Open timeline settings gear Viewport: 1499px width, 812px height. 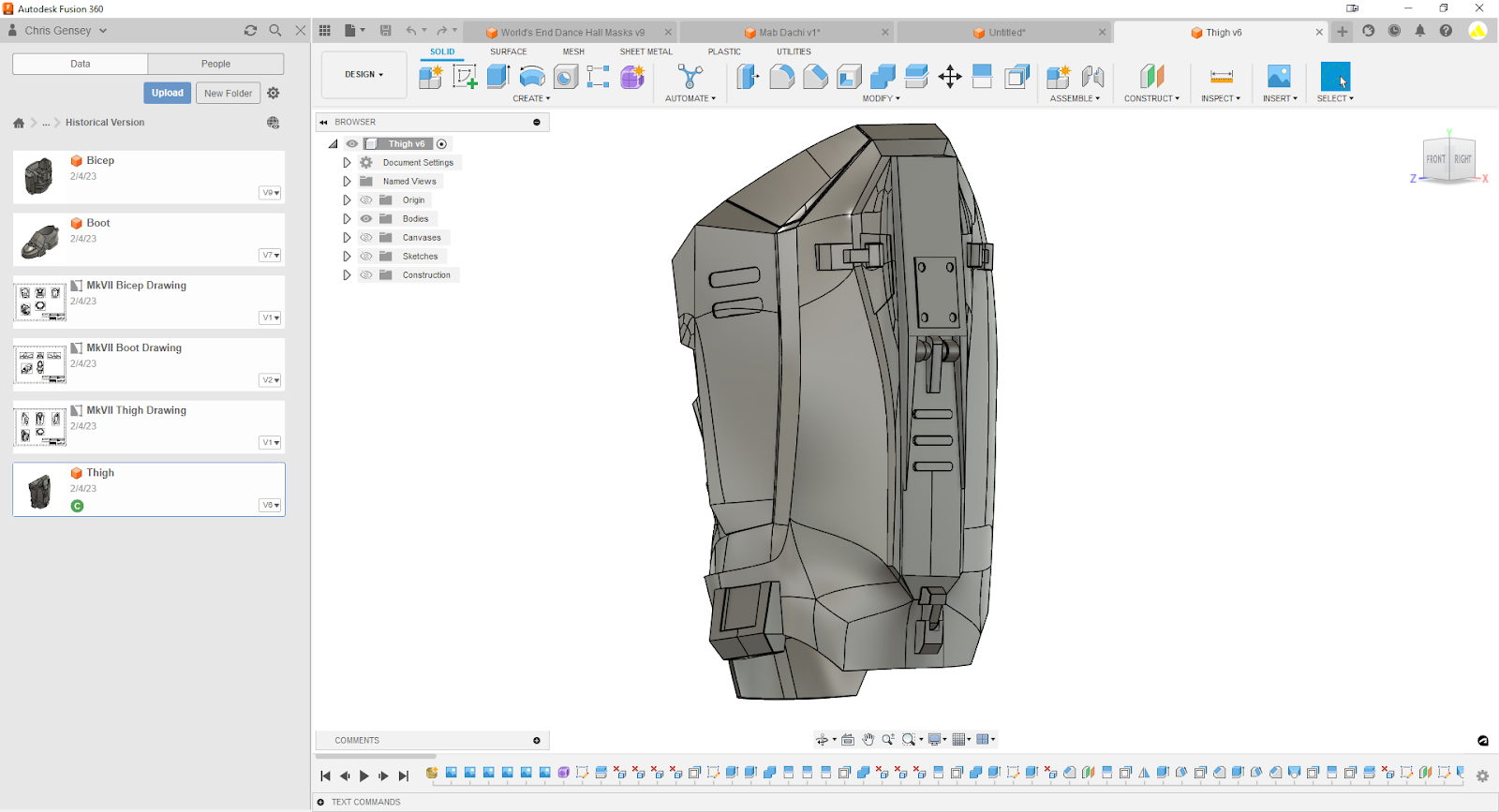coord(1482,775)
